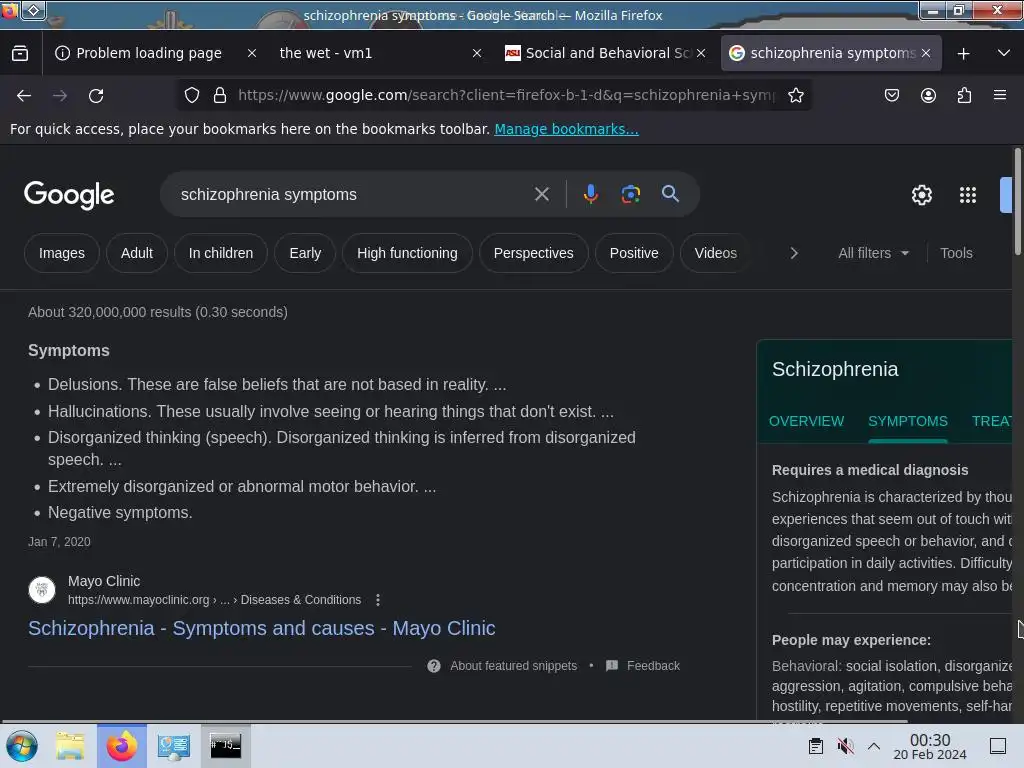Open the Manage bookmarks link
The image size is (1024, 768).
point(566,129)
